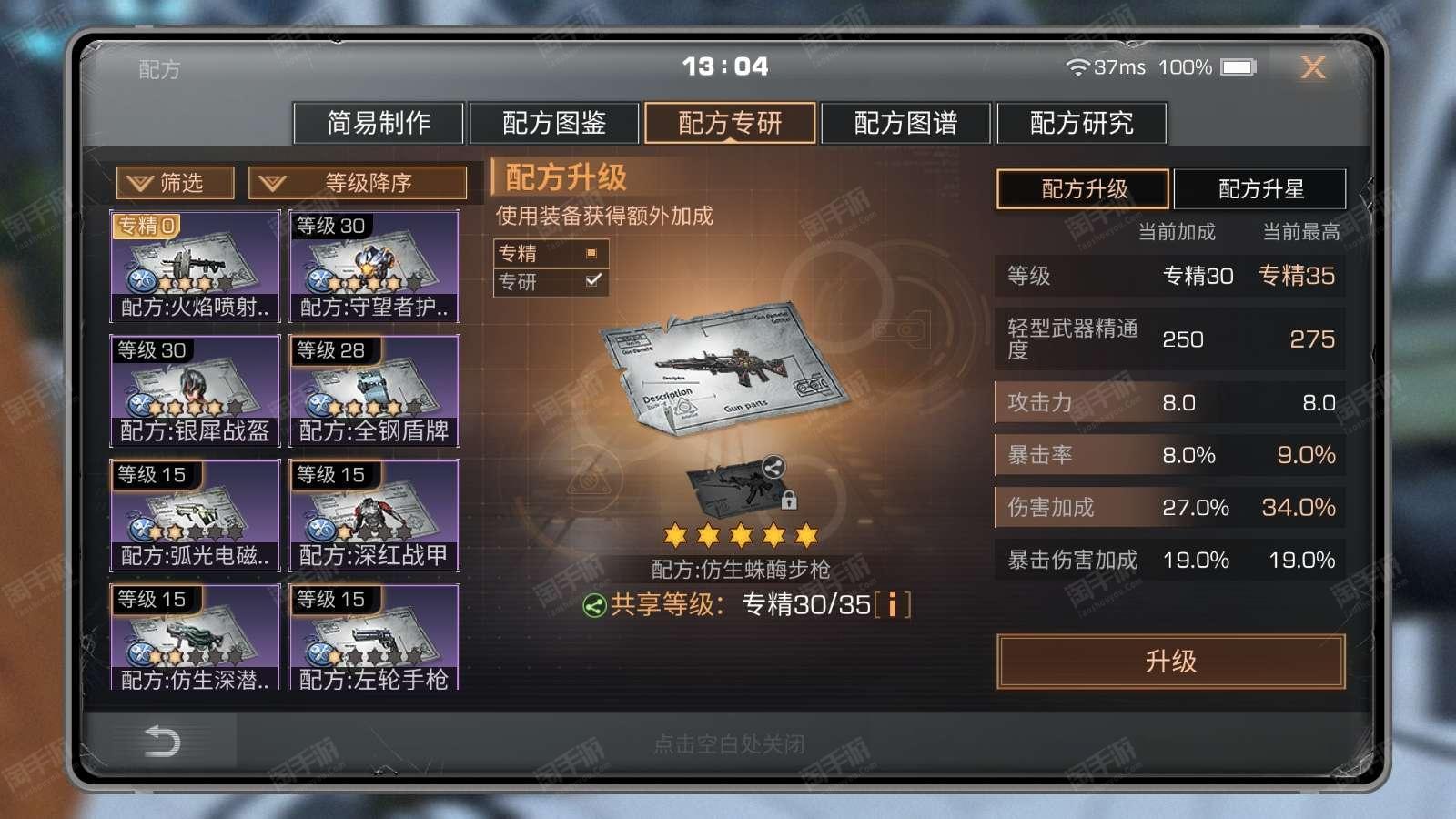Open the 配方研究 tab
Viewport: 1456px width, 819px height.
[1082, 123]
